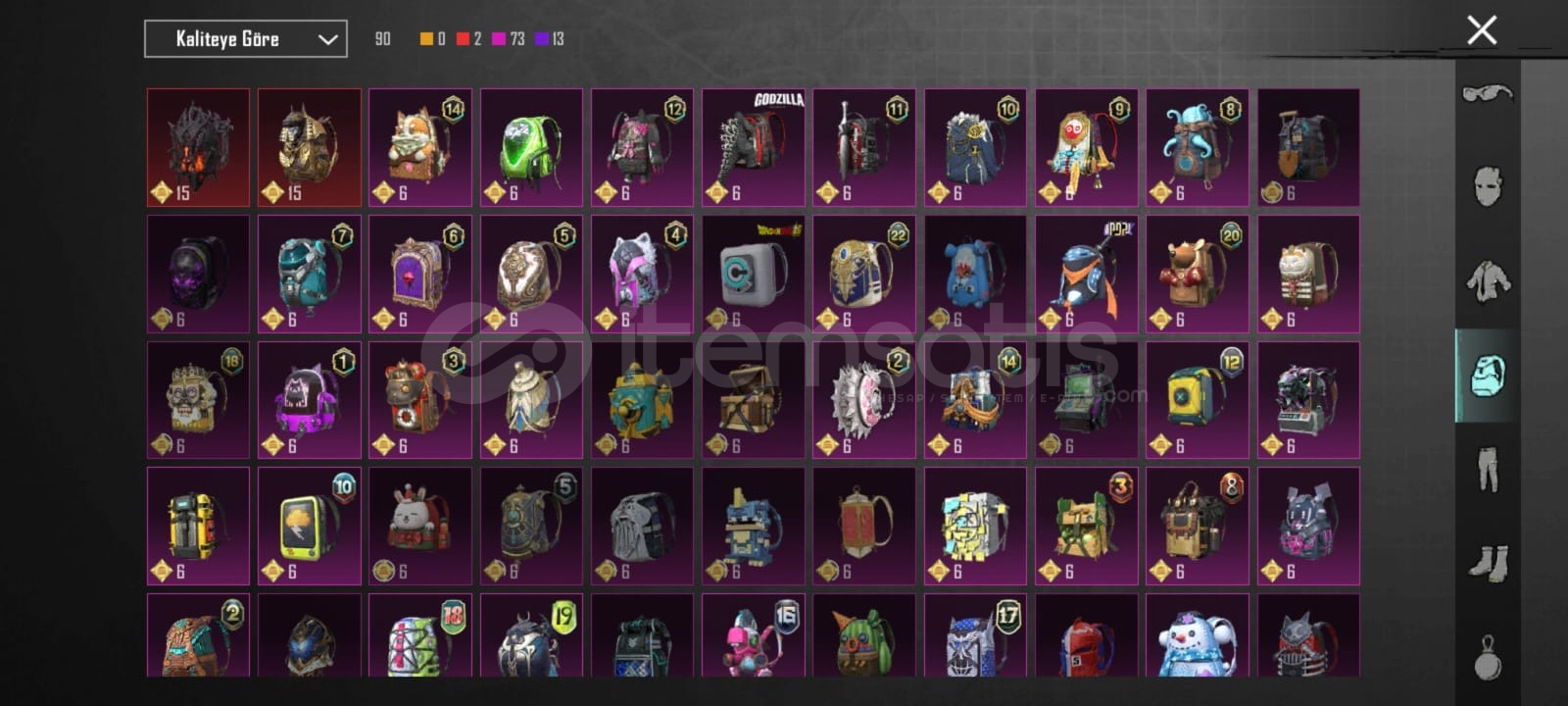Select the Godzilla backpack skin
This screenshot has height=706, width=1568.
click(753, 147)
